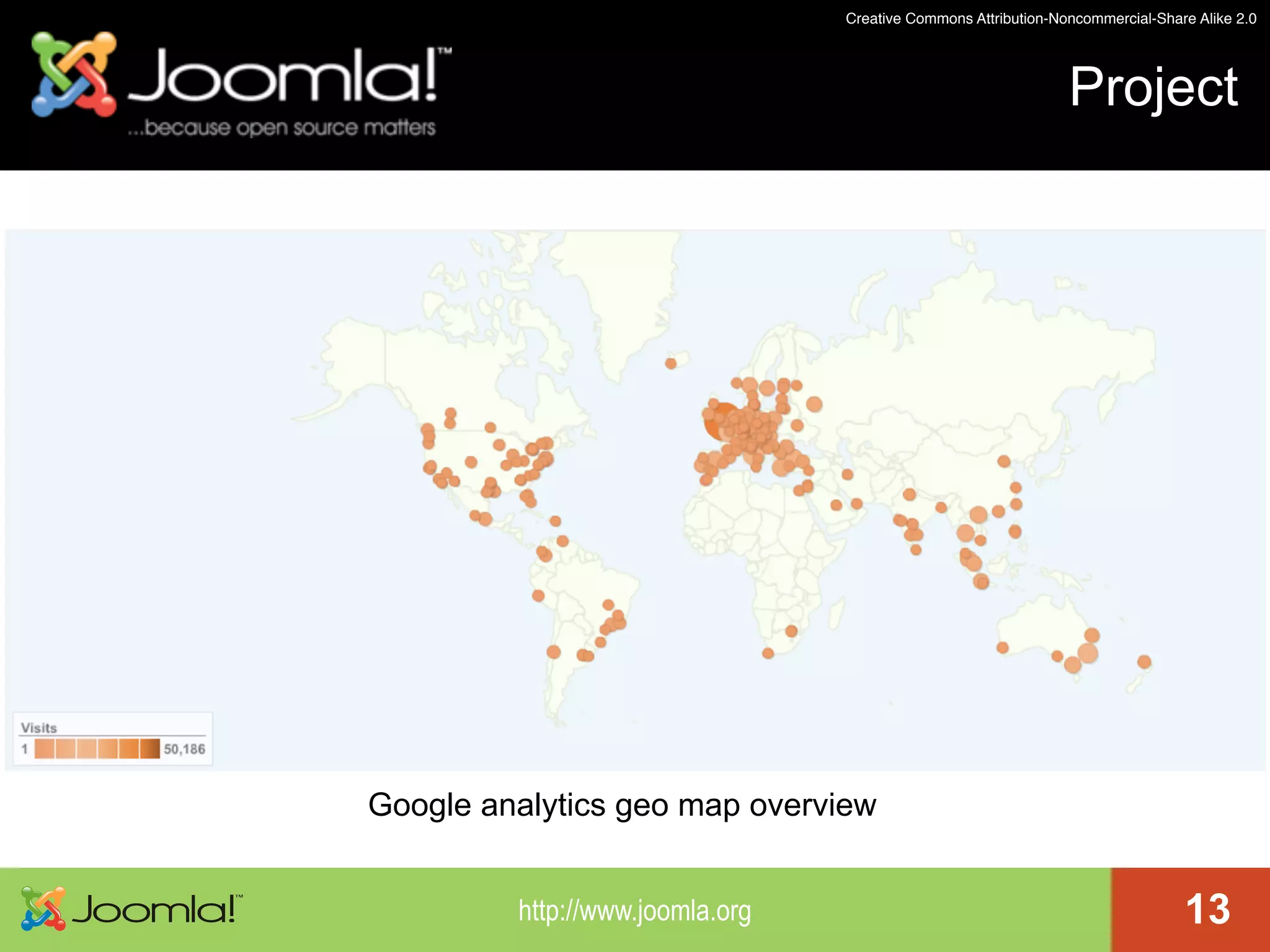Click the Iceland visit dot on map

[x=670, y=363]
